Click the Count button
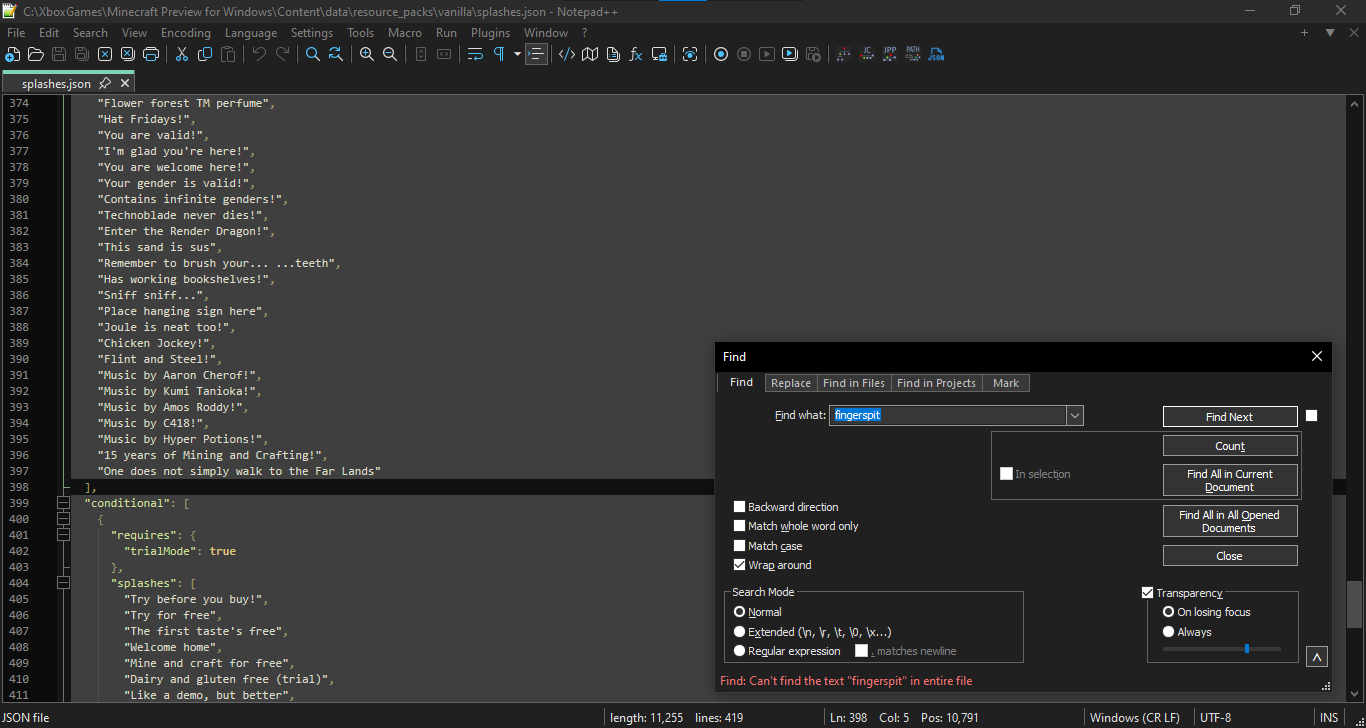This screenshot has height=728, width=1366. (1230, 446)
